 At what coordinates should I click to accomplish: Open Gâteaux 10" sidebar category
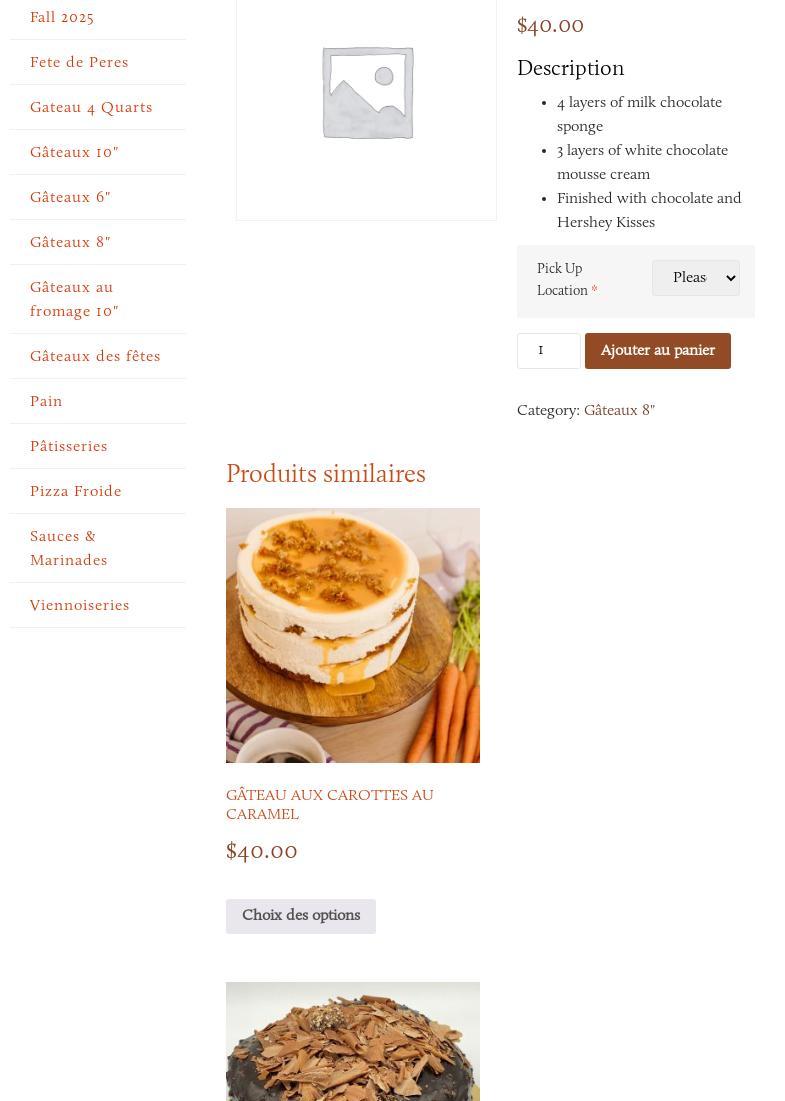pyautogui.click(x=74, y=152)
